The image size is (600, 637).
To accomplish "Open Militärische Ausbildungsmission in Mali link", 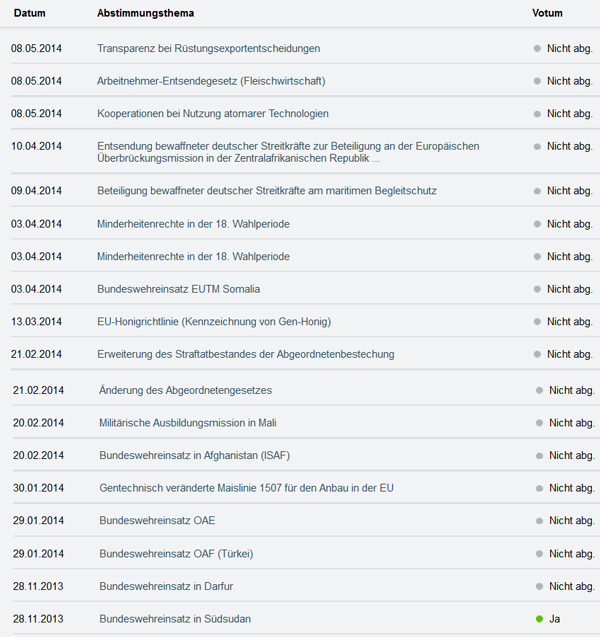I will pos(188,423).
